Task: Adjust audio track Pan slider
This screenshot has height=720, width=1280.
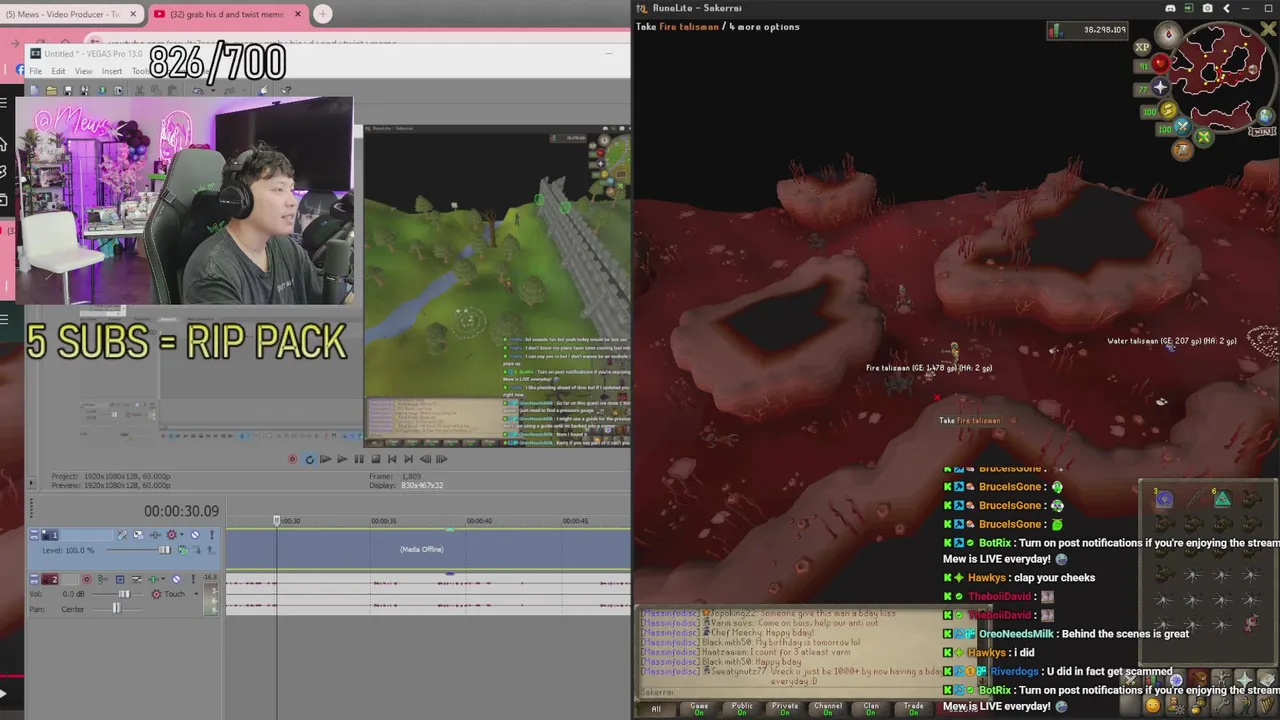Action: point(117,608)
